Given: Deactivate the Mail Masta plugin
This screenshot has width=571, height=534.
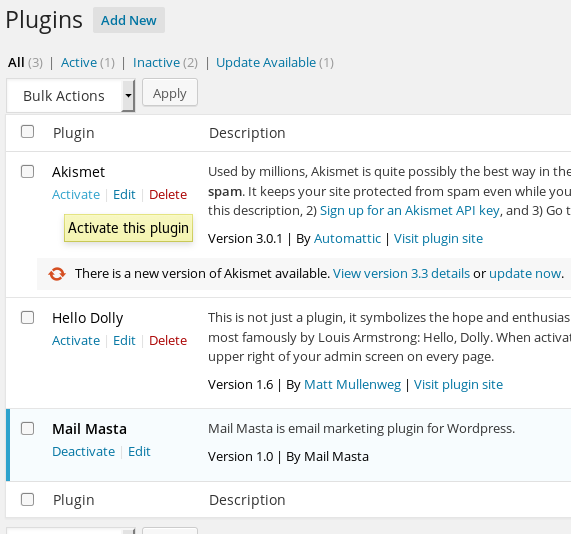Looking at the screenshot, I should pyautogui.click(x=83, y=452).
